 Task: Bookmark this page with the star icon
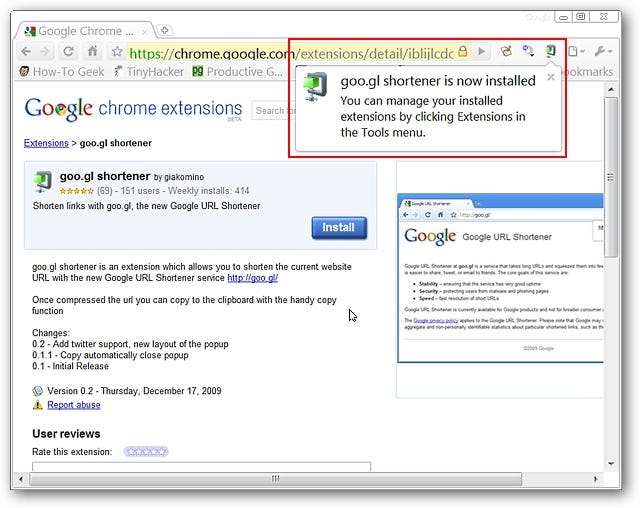[x=117, y=51]
